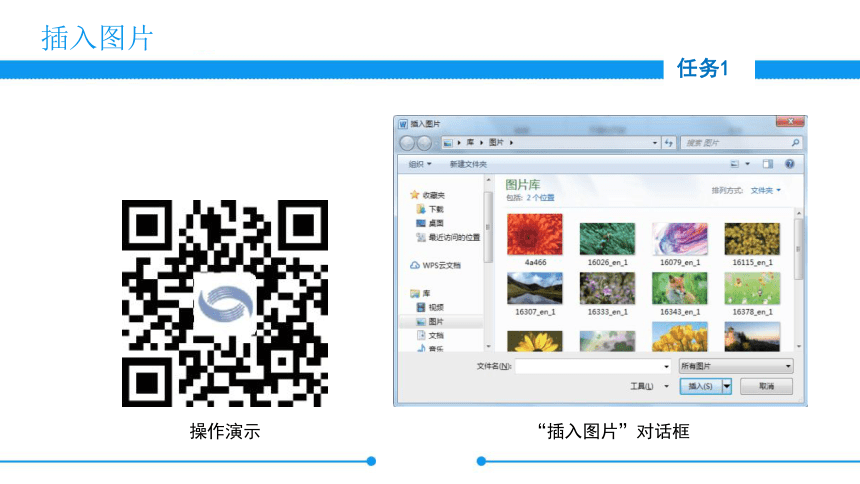
Task: Select the 16115_en_1 thumbnail
Action: [752, 239]
